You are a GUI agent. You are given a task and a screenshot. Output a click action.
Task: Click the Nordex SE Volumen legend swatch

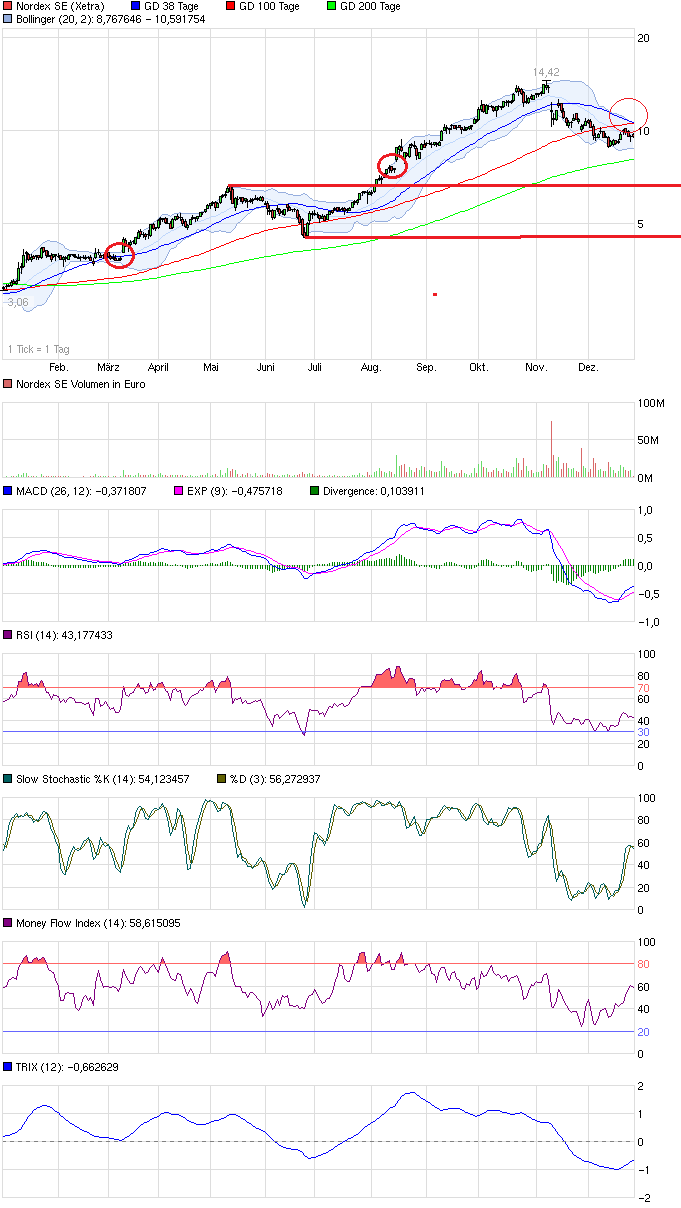(x=9, y=384)
